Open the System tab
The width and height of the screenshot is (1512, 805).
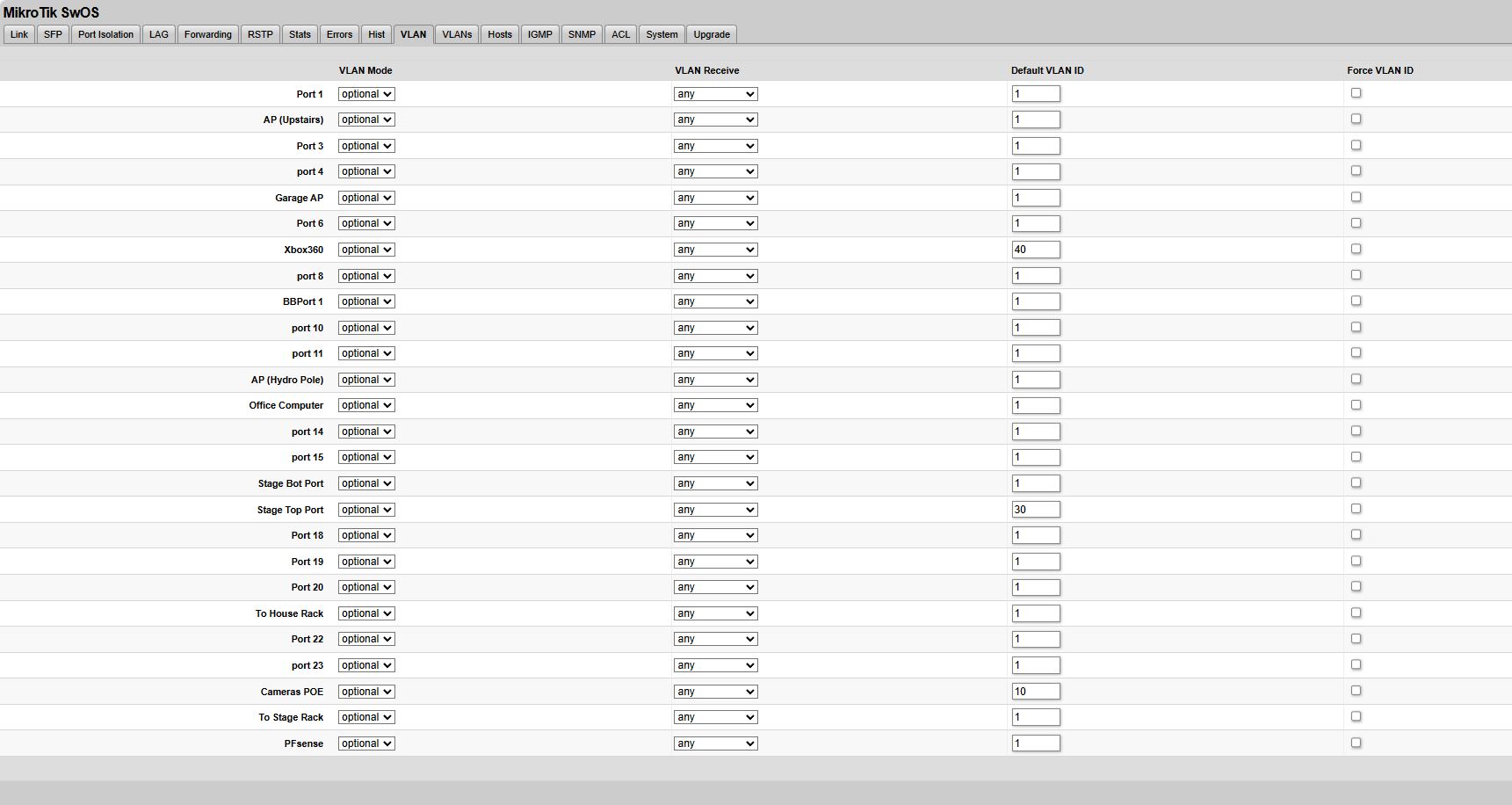(662, 34)
